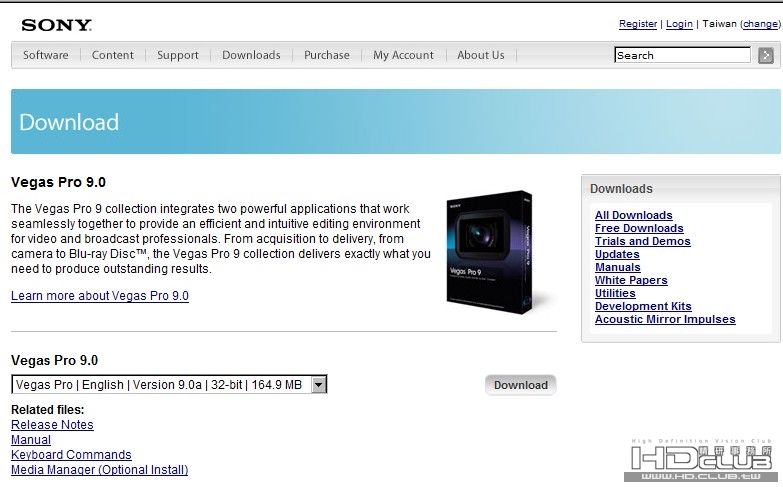Click the Register link
Screen dimensions: 783x487
(638, 23)
